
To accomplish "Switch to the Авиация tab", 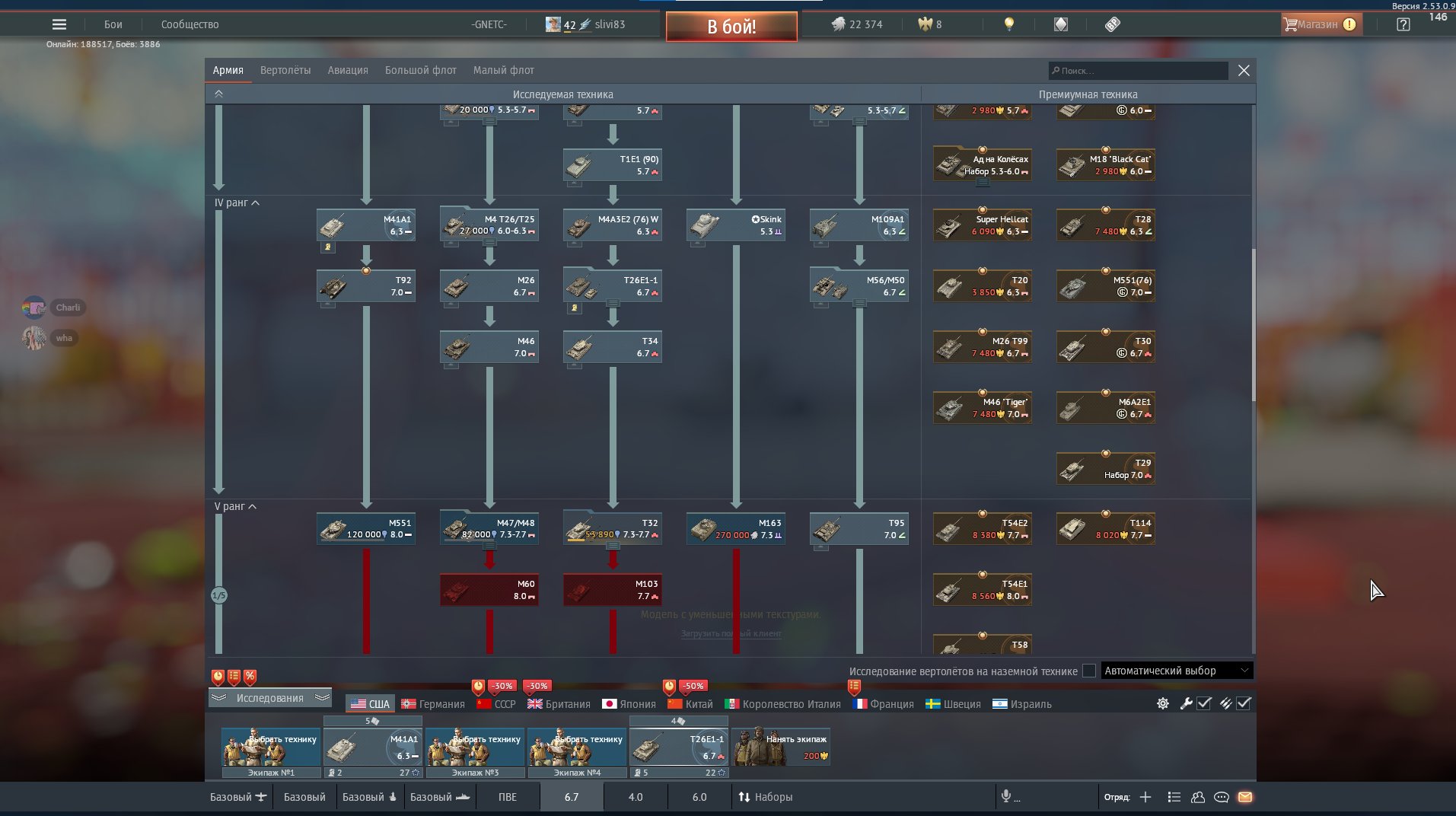I will tap(348, 70).
